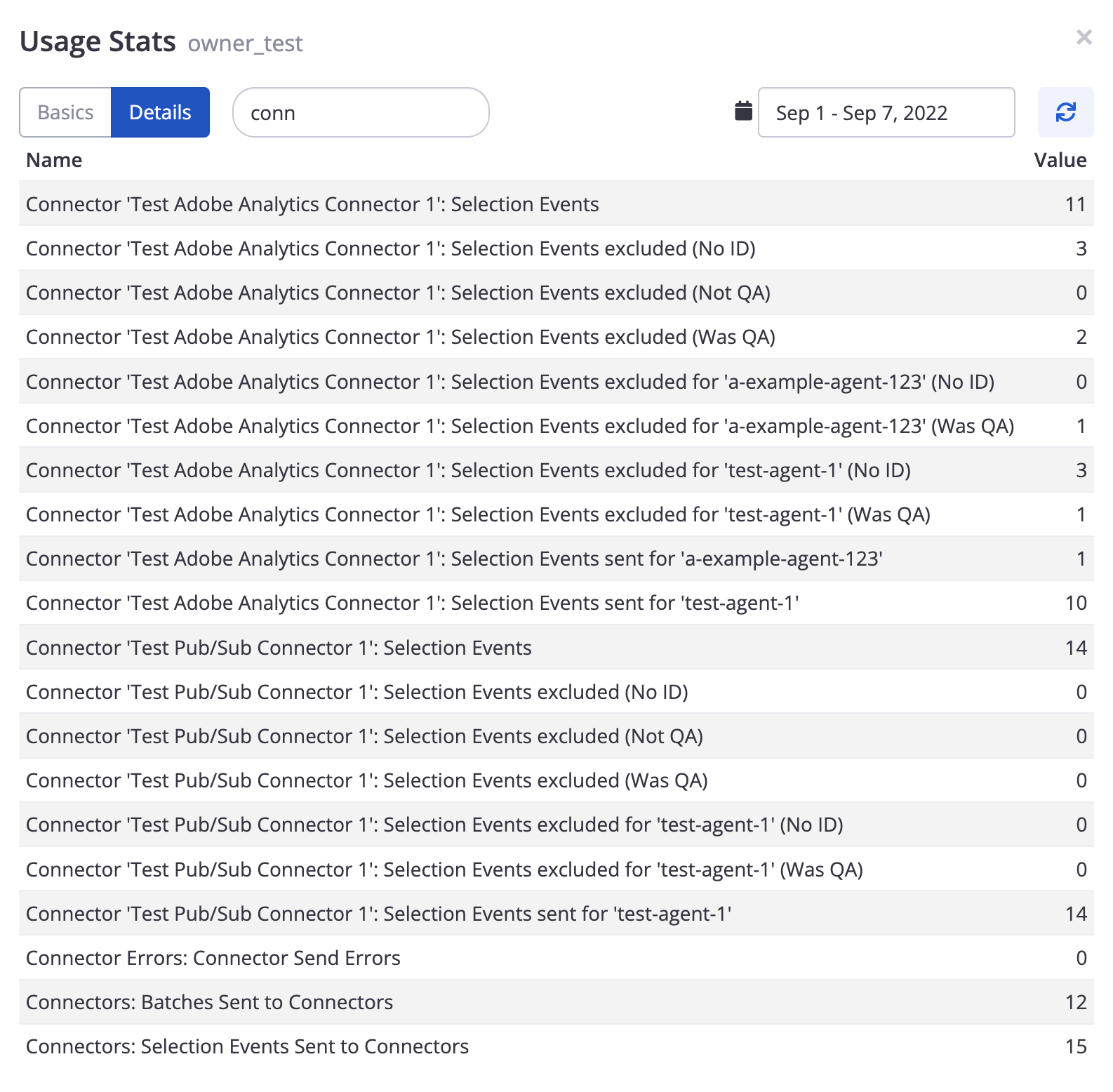Select the 'Connector Errors: Connector Send Errors' row
Viewport: 1113px width, 1092px height.
point(556,958)
